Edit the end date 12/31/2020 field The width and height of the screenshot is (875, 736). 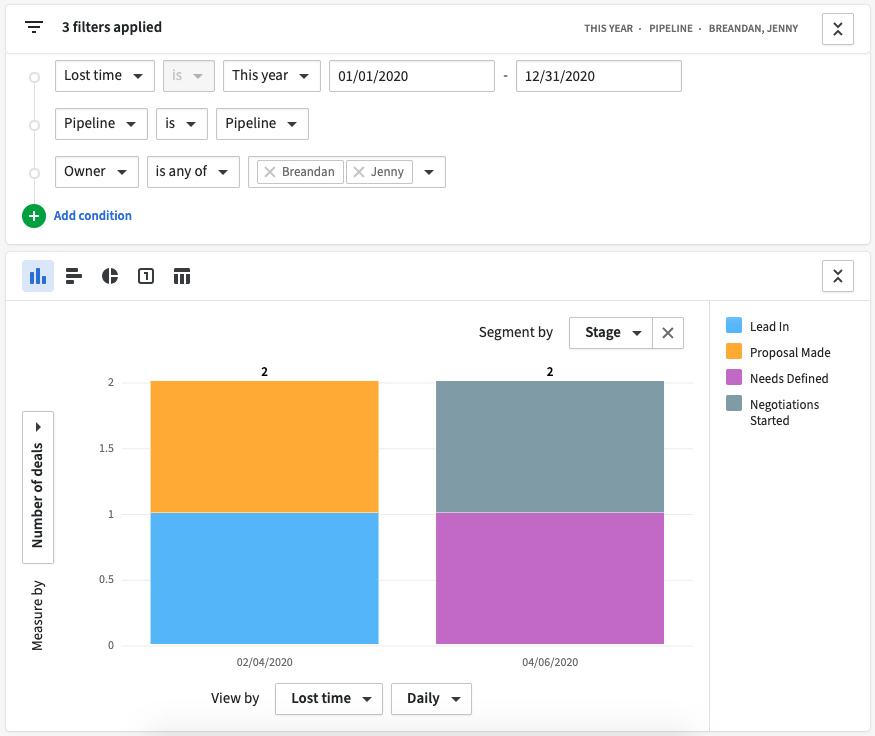click(599, 76)
